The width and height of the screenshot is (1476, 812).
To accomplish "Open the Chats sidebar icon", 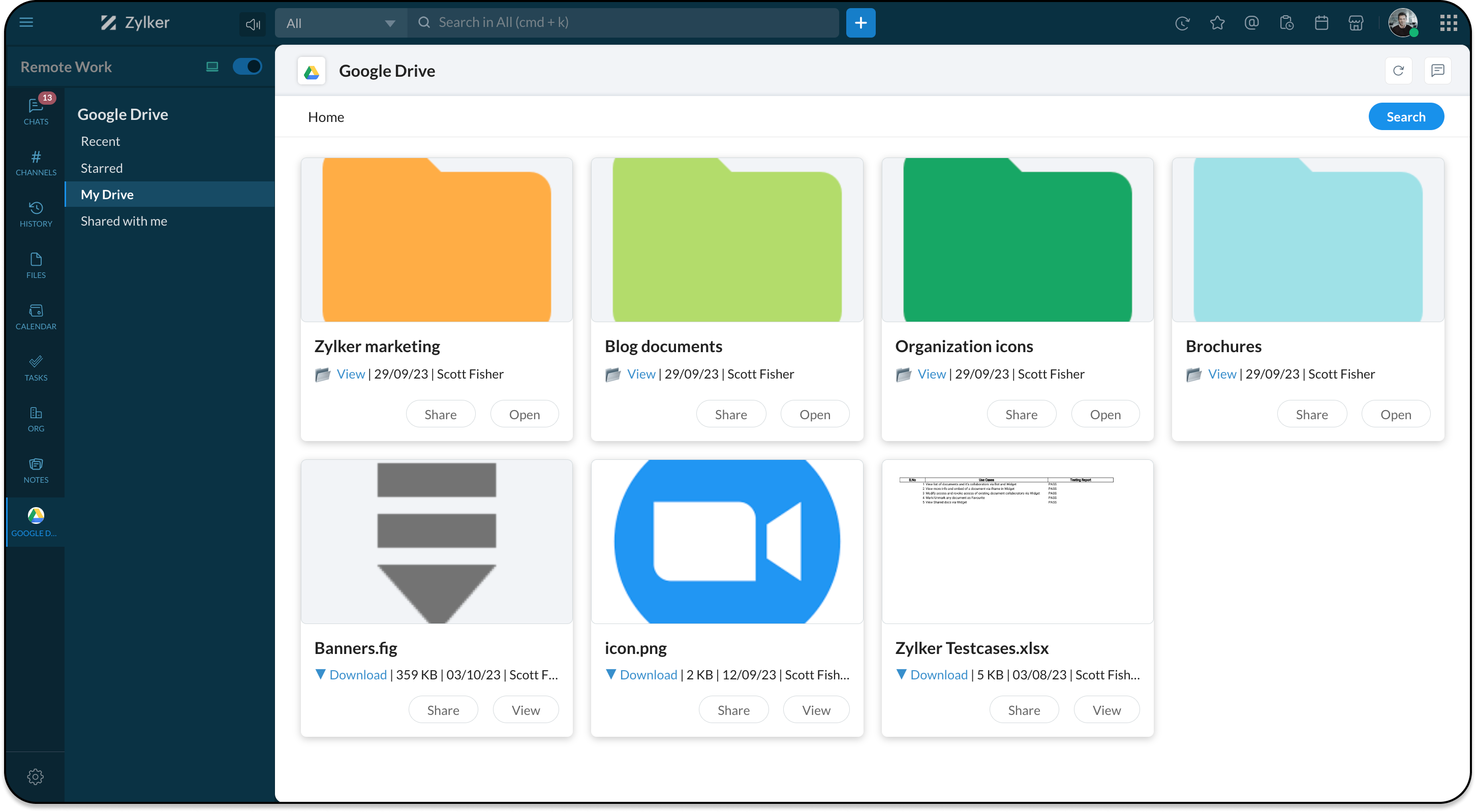I will tap(36, 110).
